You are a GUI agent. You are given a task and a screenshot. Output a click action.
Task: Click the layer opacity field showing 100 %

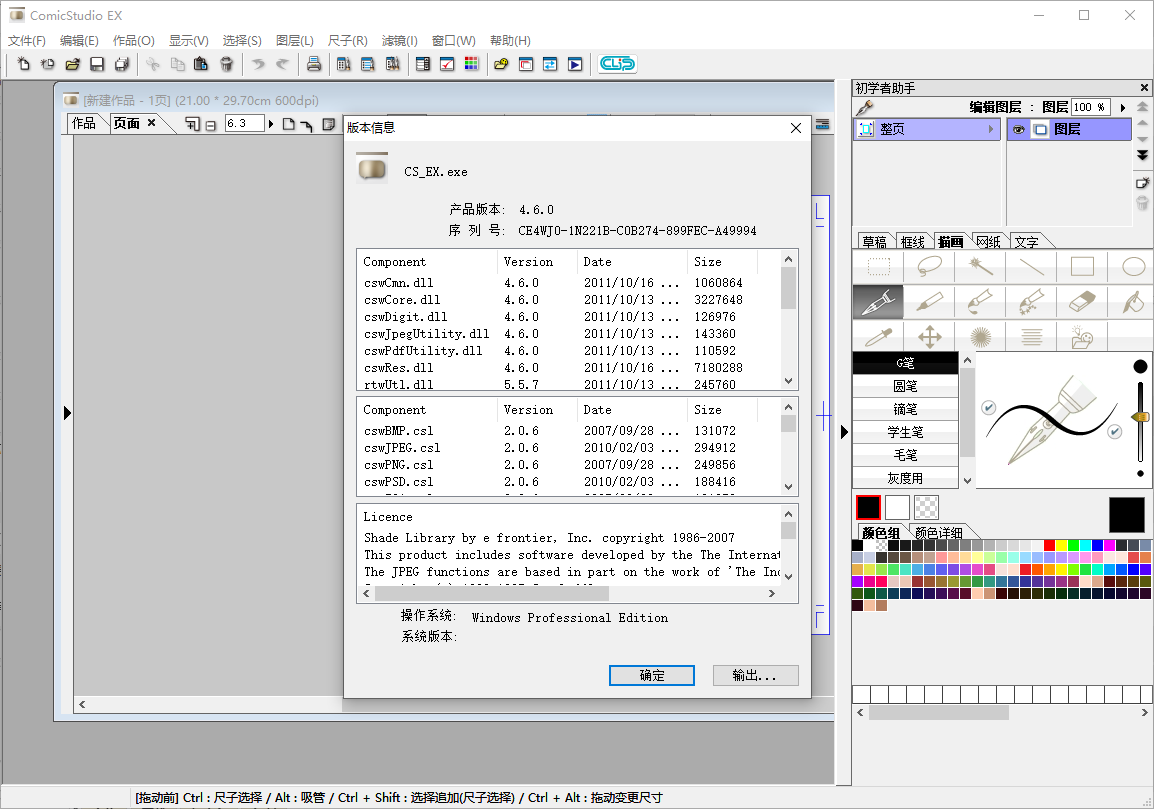point(1090,107)
